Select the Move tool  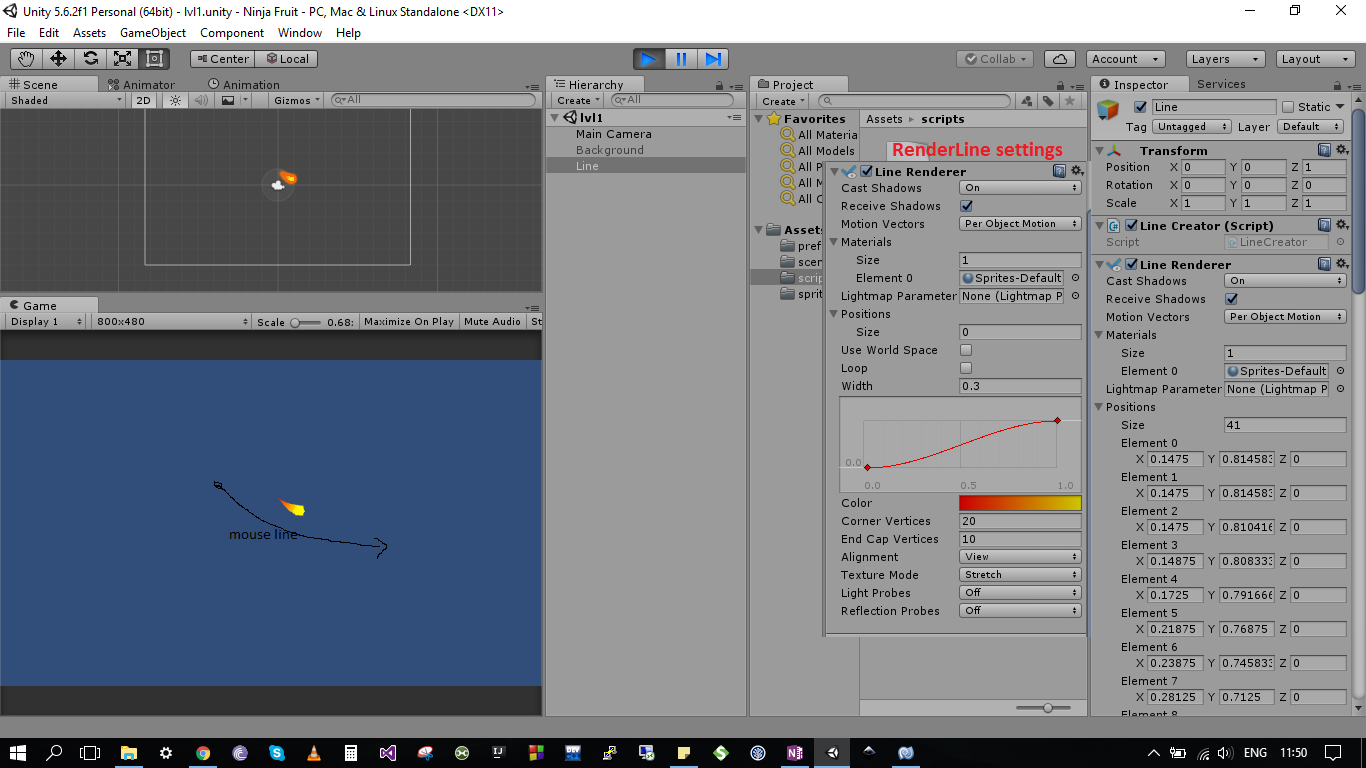[x=59, y=59]
